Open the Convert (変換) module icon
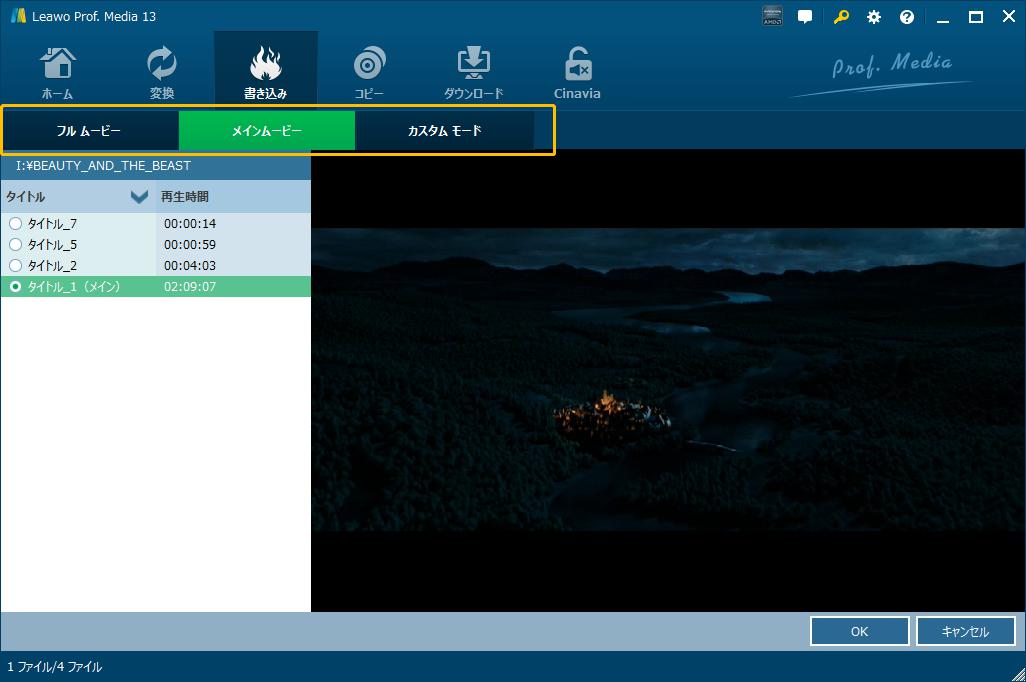The image size is (1026, 682). coord(161,66)
